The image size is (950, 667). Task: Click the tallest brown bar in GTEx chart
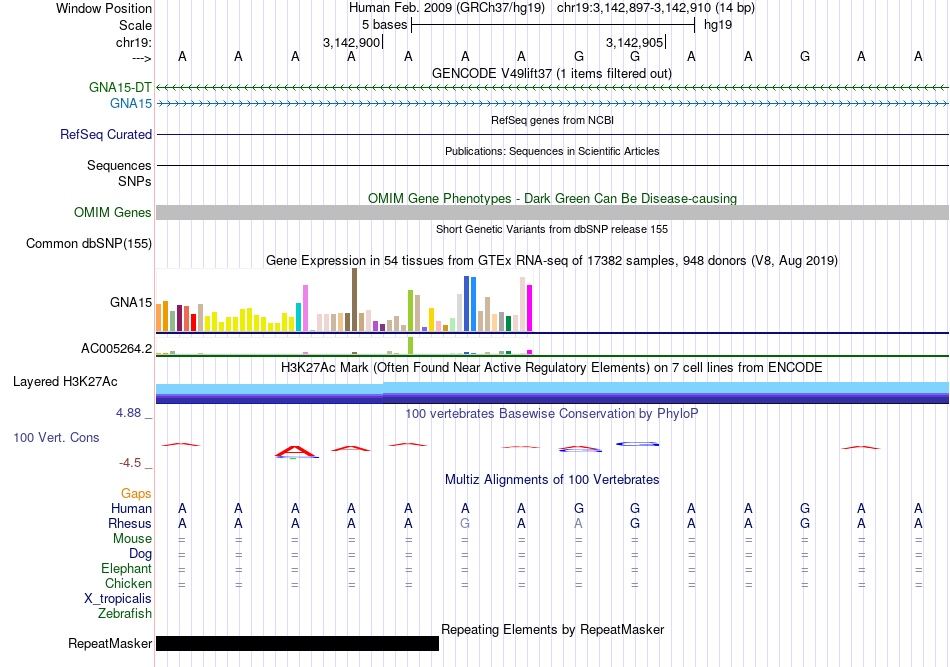point(354,300)
